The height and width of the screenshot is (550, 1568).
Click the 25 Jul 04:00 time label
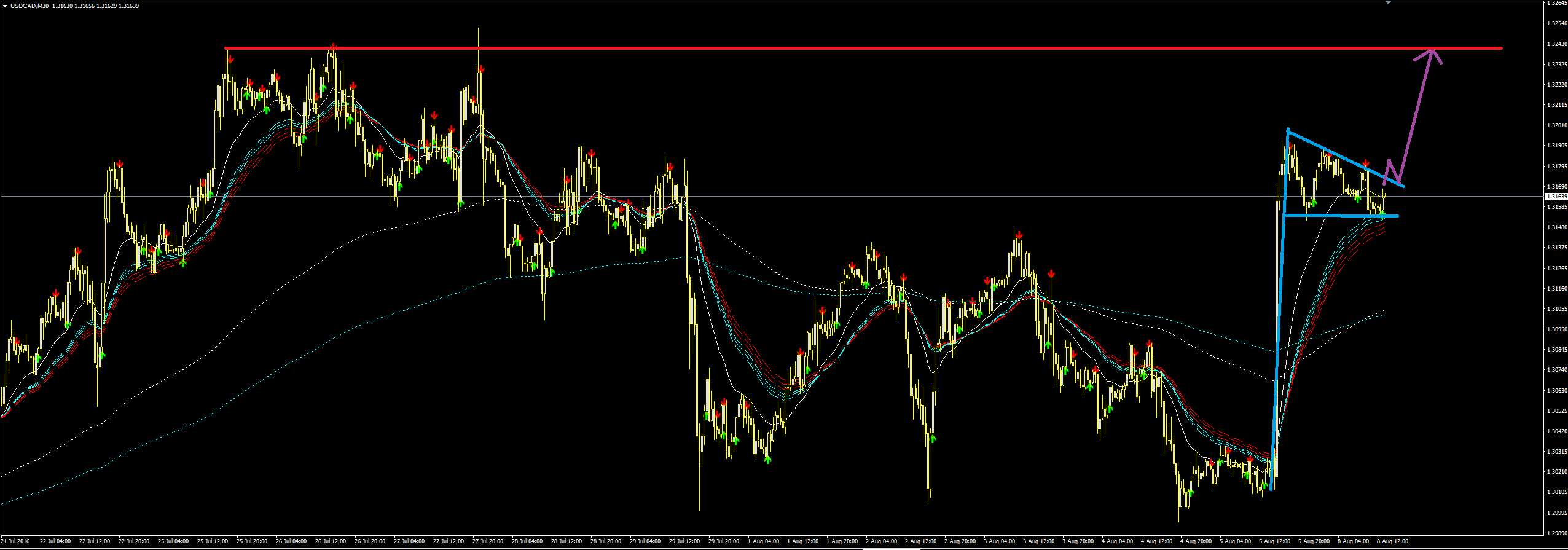[x=173, y=541]
